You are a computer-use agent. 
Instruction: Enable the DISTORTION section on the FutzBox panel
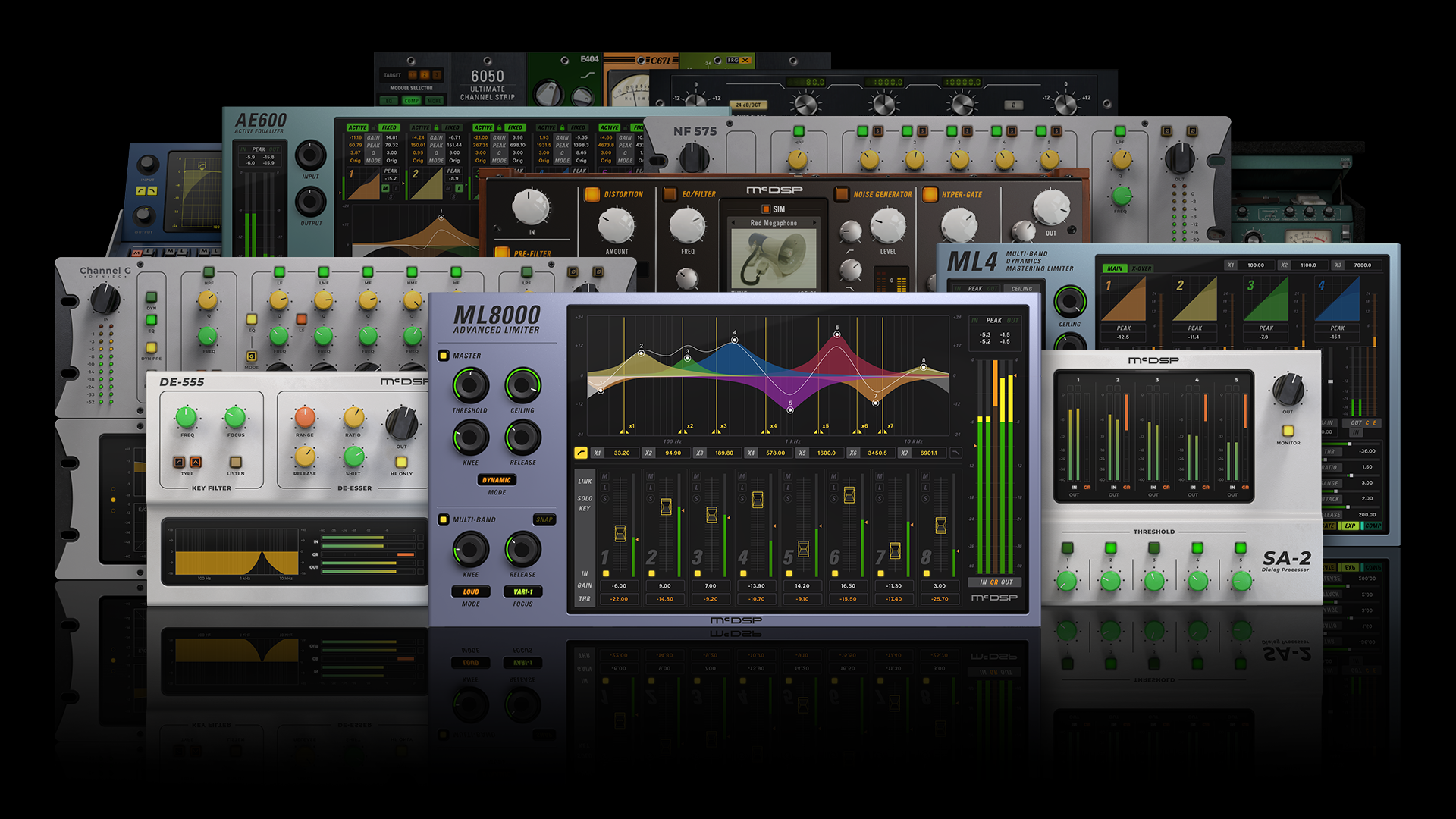591,194
